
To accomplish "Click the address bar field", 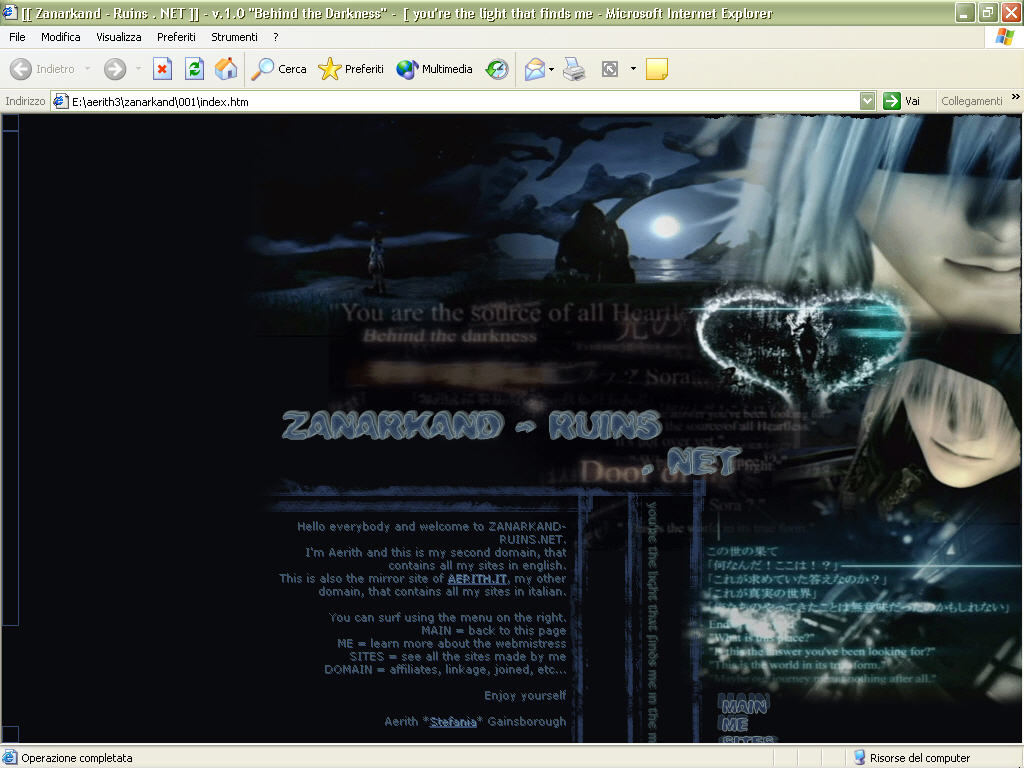I will 463,101.
